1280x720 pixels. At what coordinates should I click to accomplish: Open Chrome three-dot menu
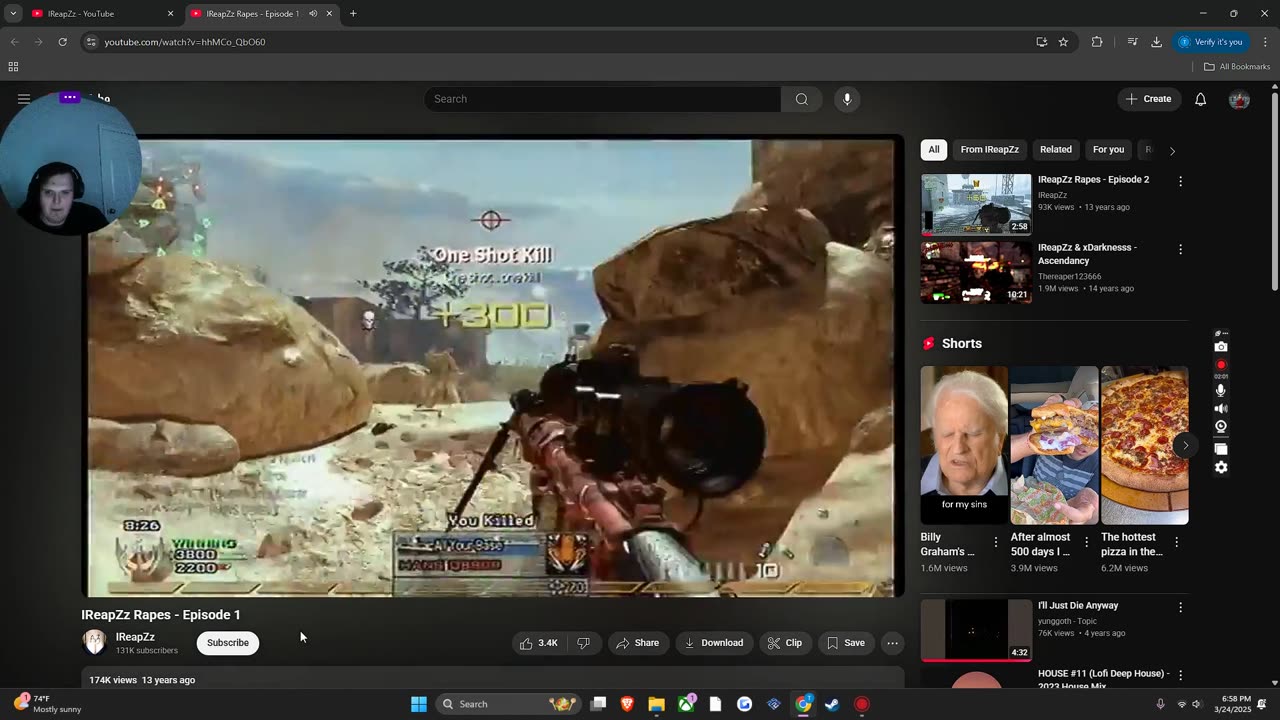click(x=1266, y=42)
